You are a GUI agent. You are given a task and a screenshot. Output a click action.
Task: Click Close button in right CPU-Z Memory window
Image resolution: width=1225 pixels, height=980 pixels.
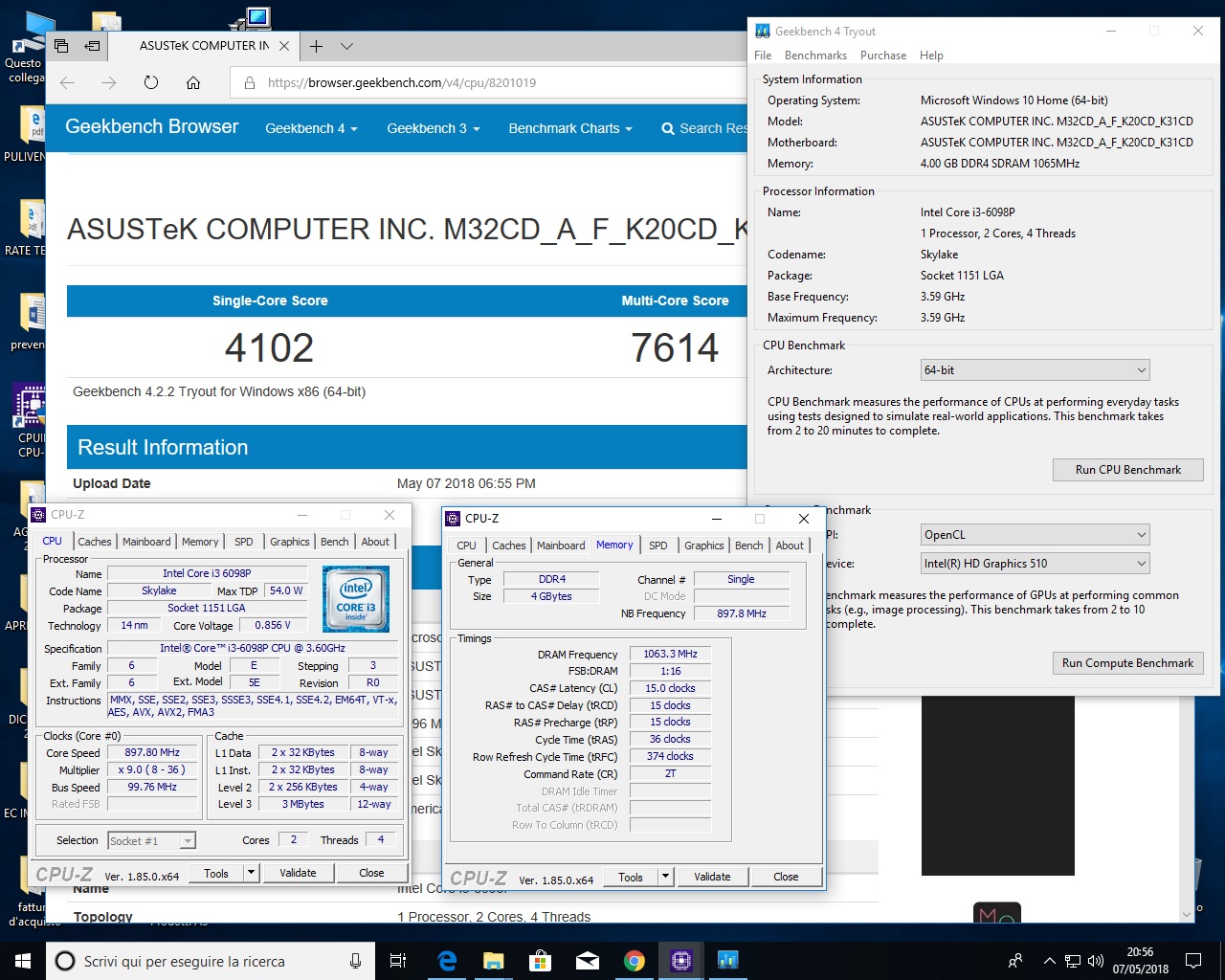pos(786,878)
